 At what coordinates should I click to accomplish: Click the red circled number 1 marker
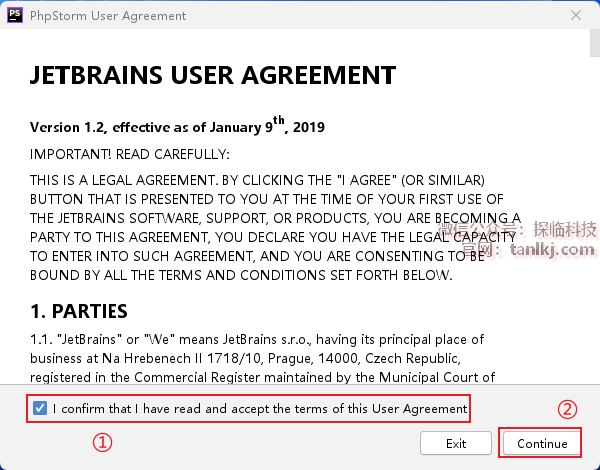click(101, 441)
